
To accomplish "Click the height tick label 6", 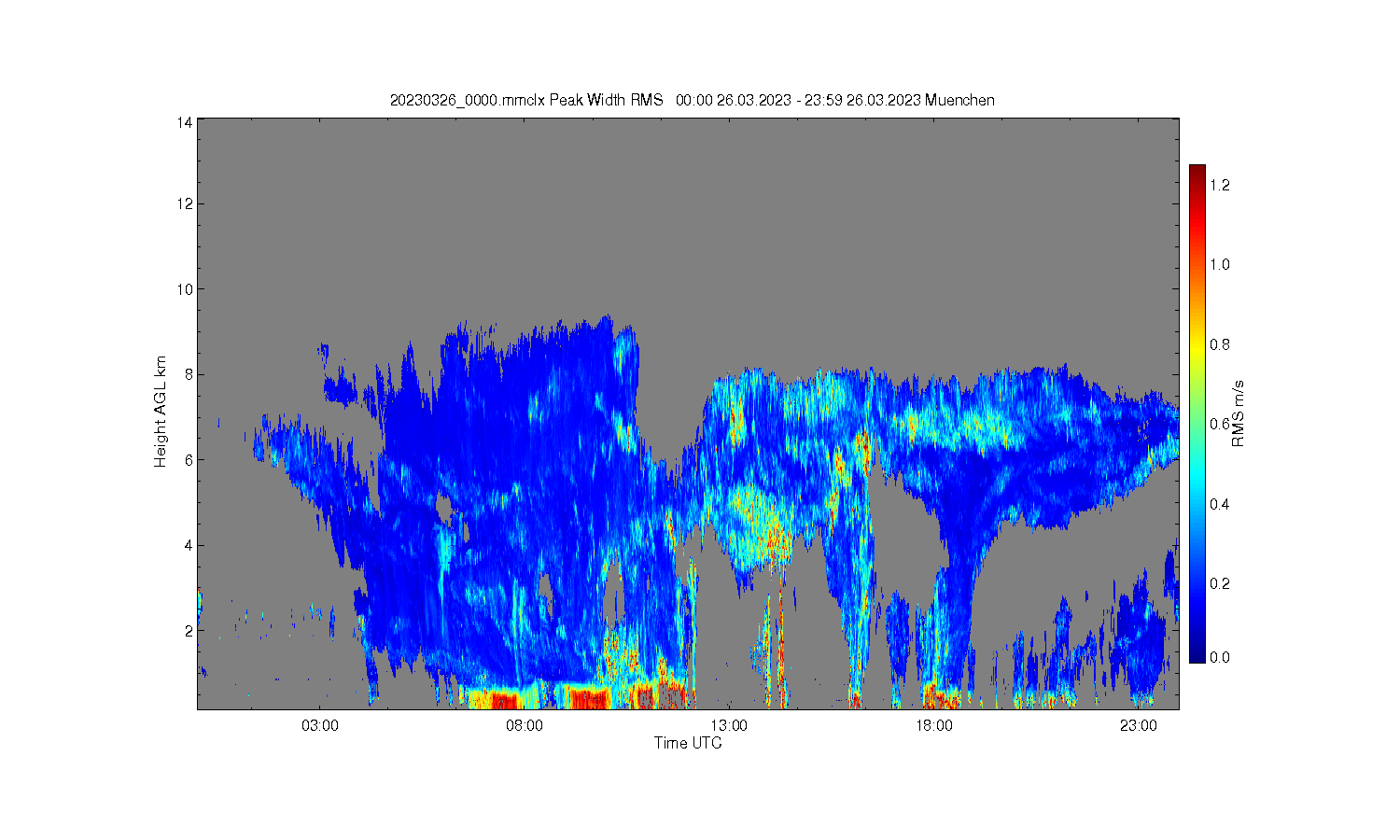I will (x=189, y=460).
